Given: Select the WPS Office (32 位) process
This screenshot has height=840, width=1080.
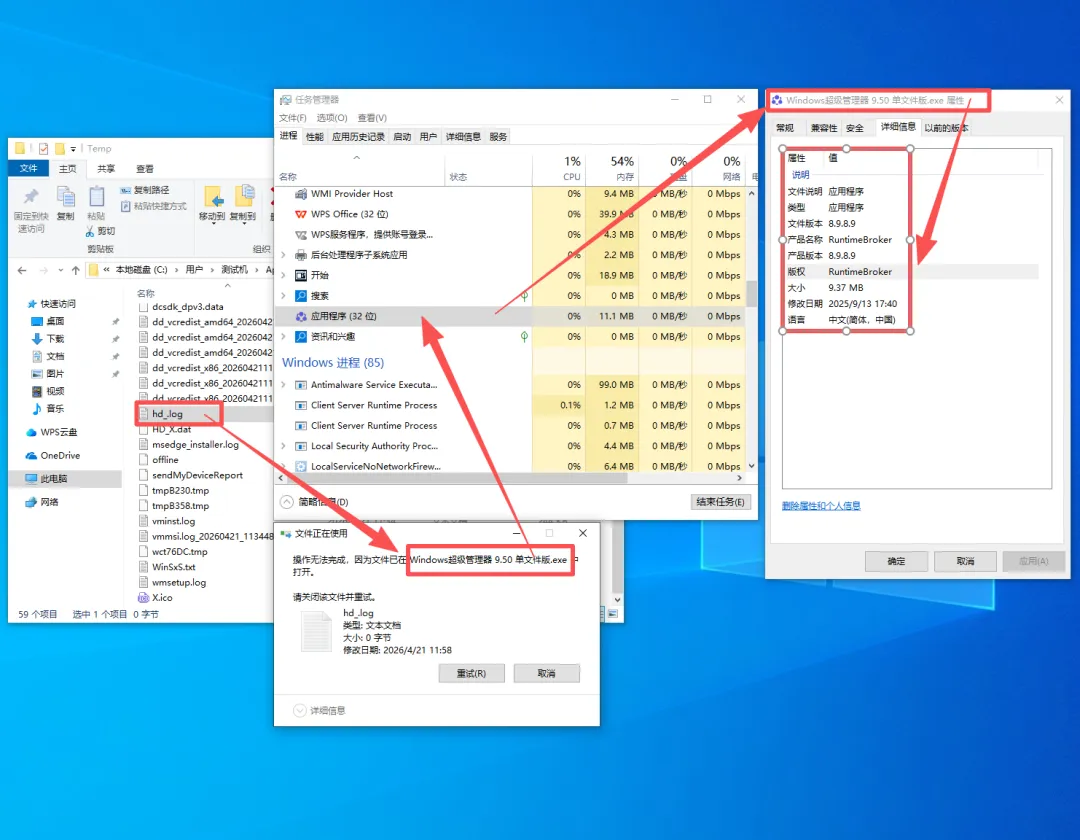Looking at the screenshot, I should (510, 214).
